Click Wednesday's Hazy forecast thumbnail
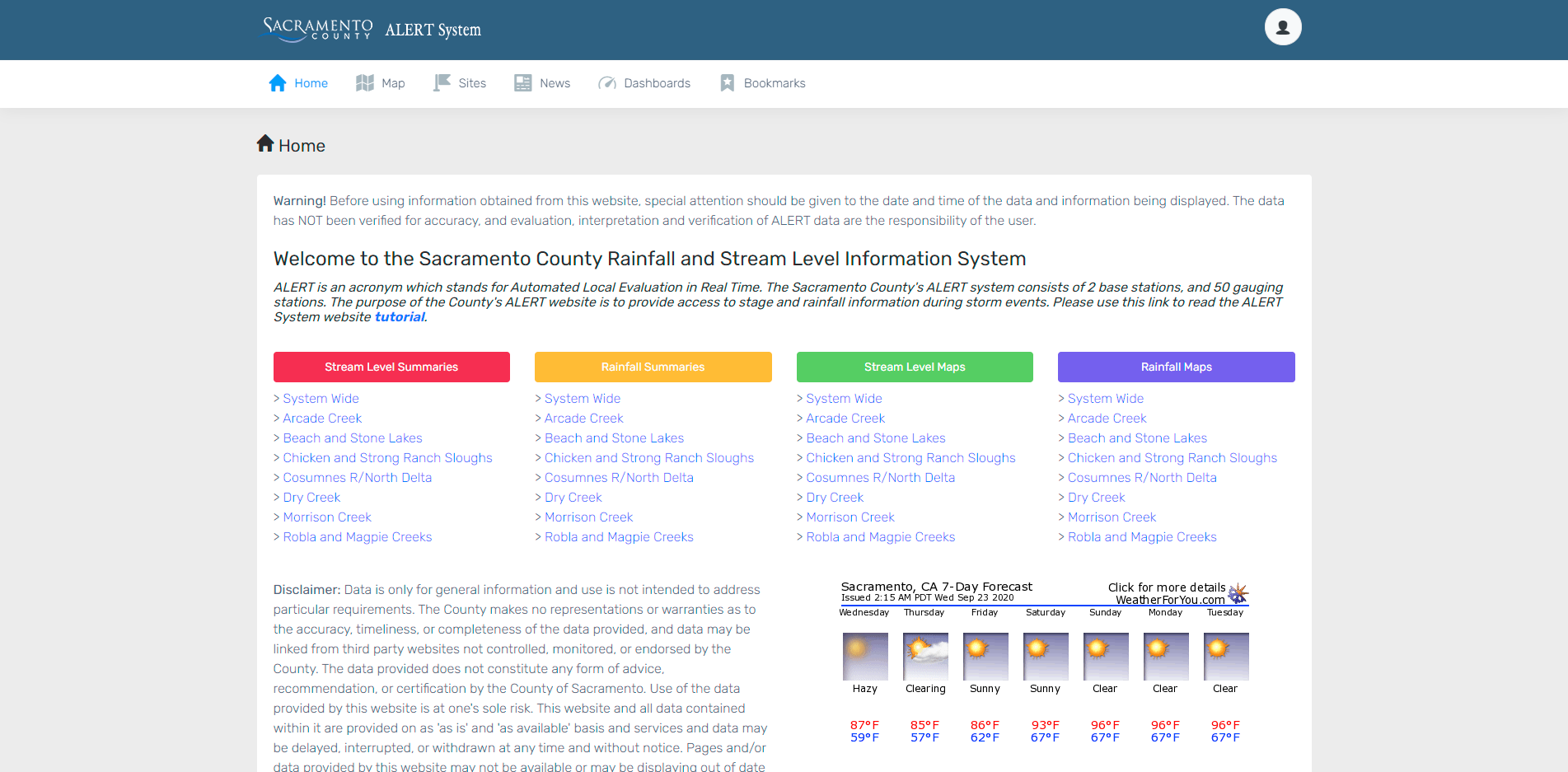Image resolution: width=1568 pixels, height=772 pixels. point(865,656)
